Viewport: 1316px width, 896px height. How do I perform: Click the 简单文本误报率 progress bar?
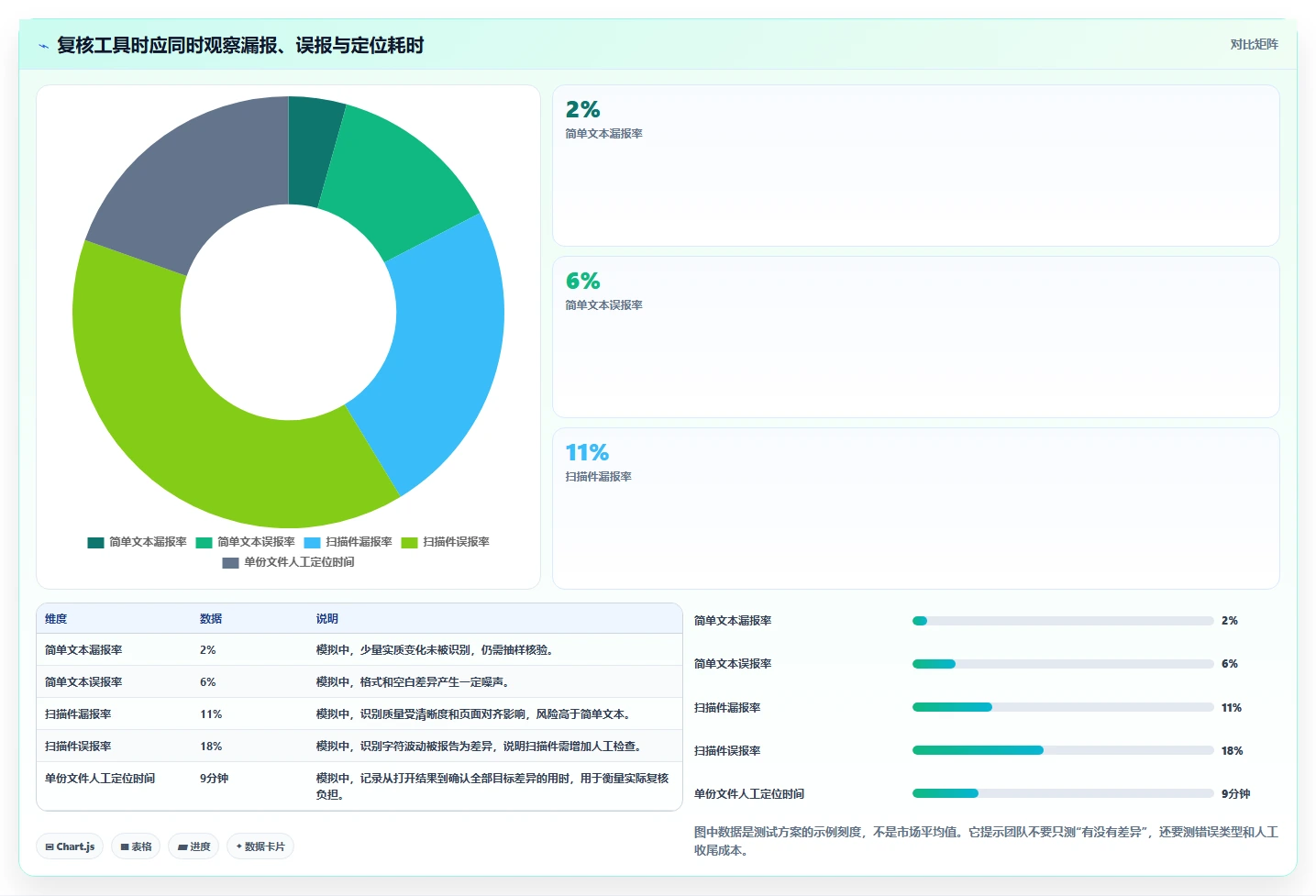click(x=1063, y=664)
